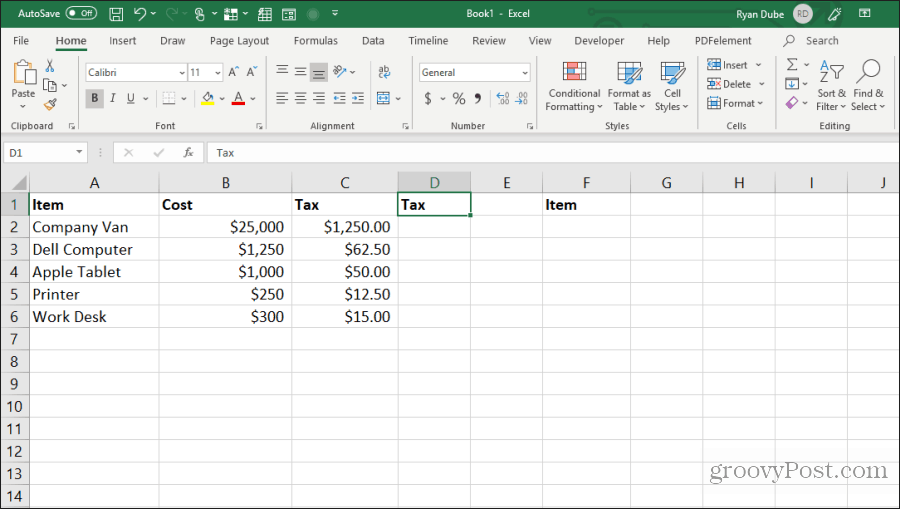
Task: Click the formula bar showing Tax
Action: point(551,153)
